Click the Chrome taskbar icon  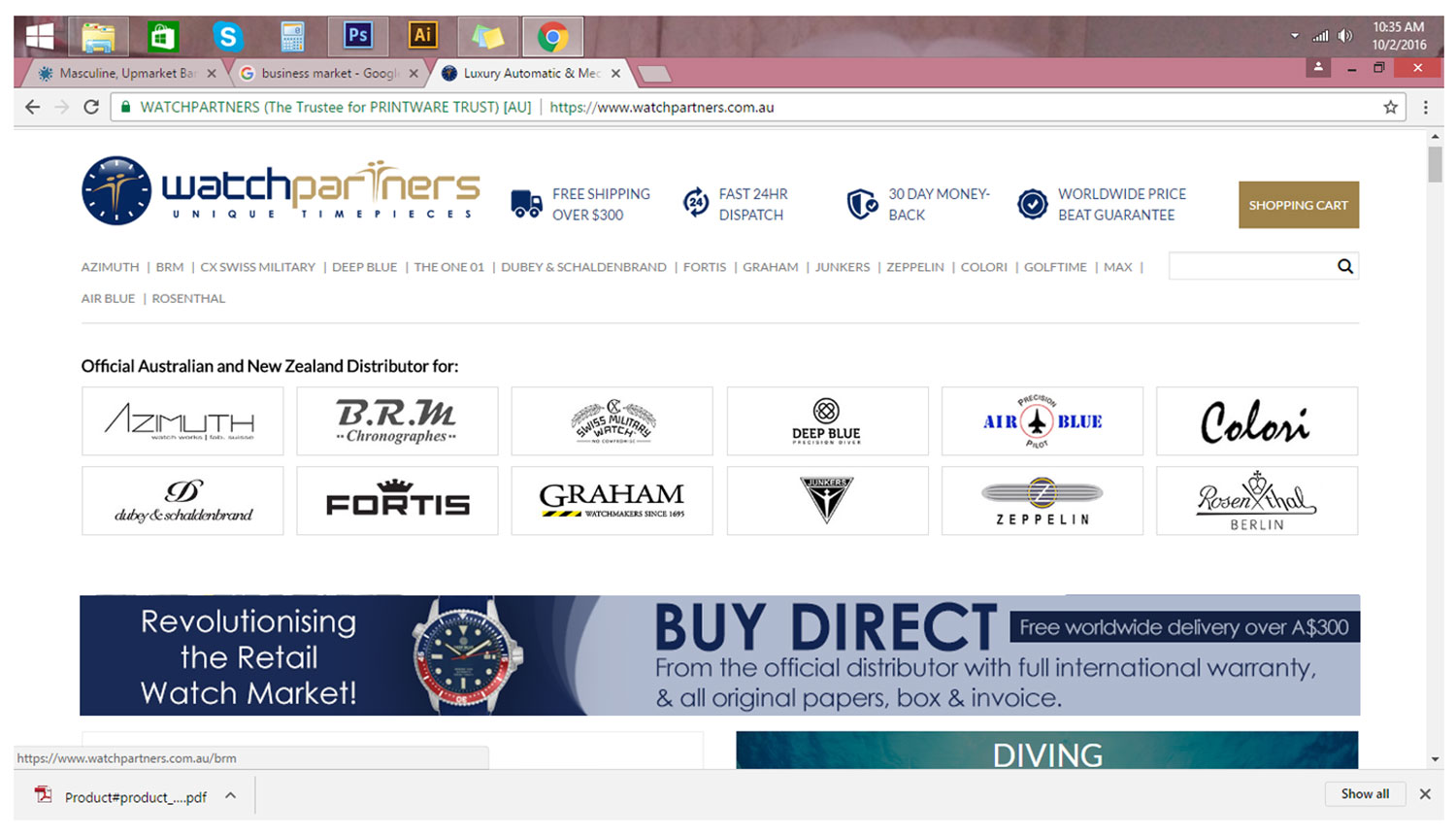(553, 37)
